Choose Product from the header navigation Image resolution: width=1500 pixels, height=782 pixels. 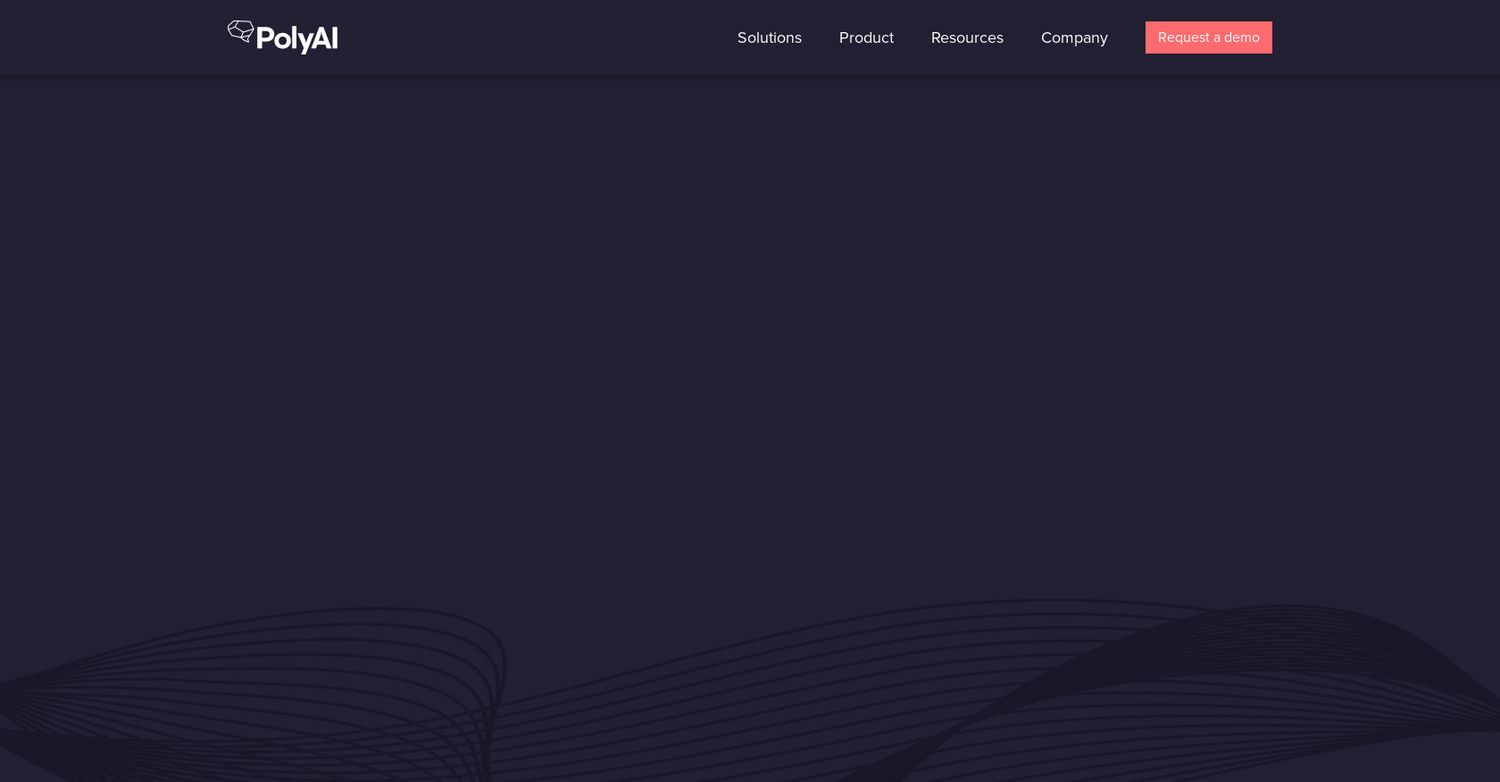tap(866, 38)
